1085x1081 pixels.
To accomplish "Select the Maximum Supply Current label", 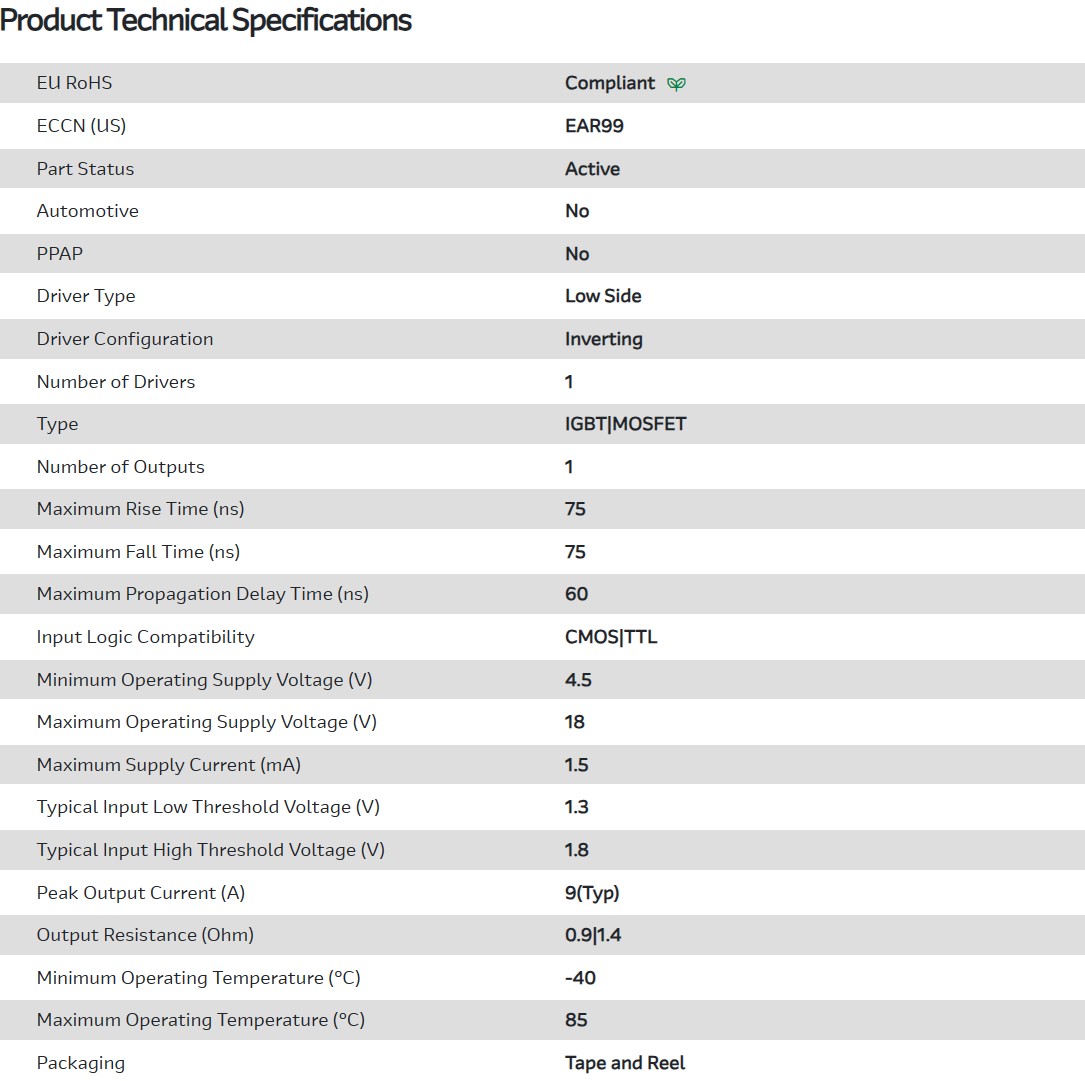I will point(168,765).
